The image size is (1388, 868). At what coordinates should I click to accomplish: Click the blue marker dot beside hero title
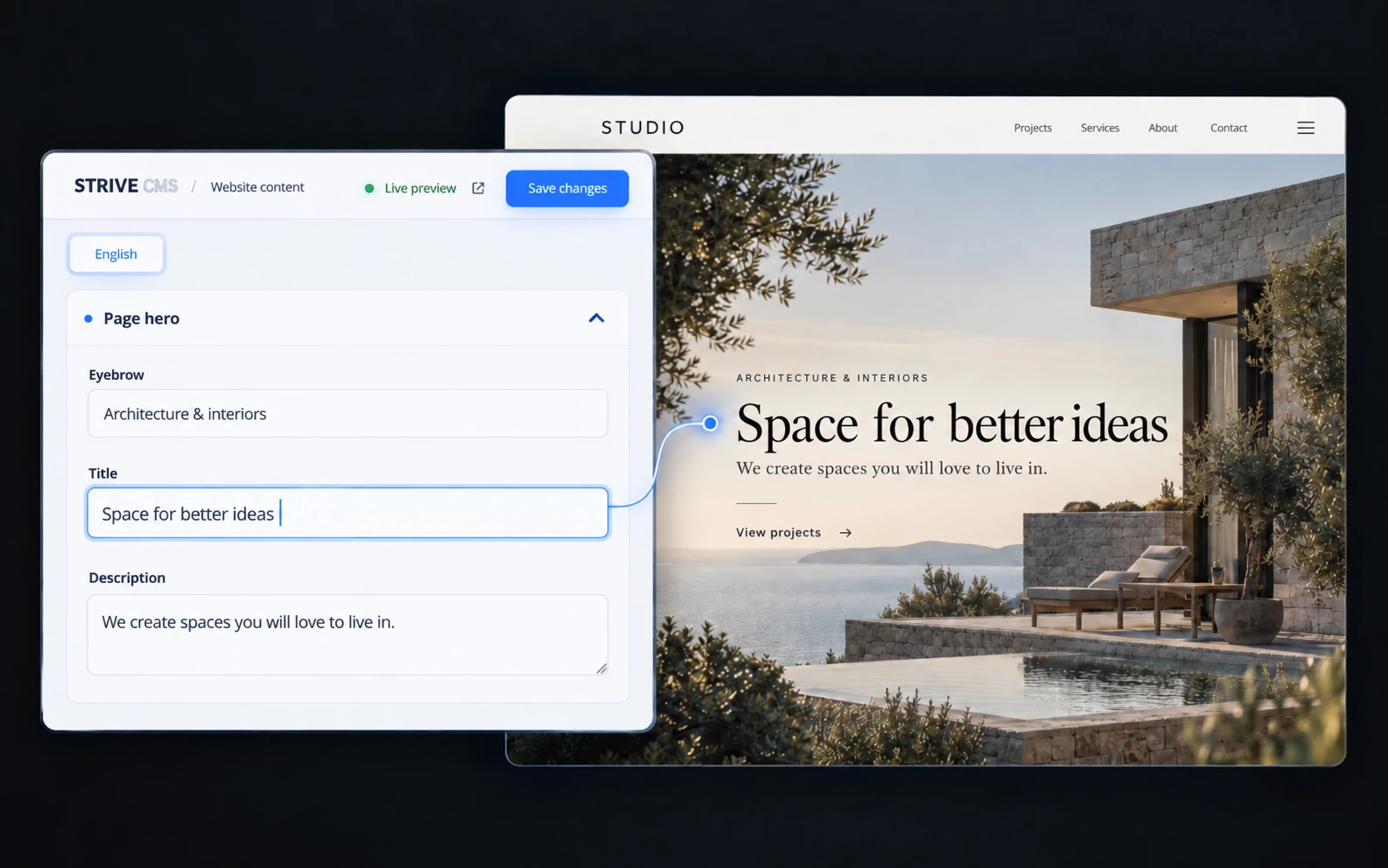[711, 423]
